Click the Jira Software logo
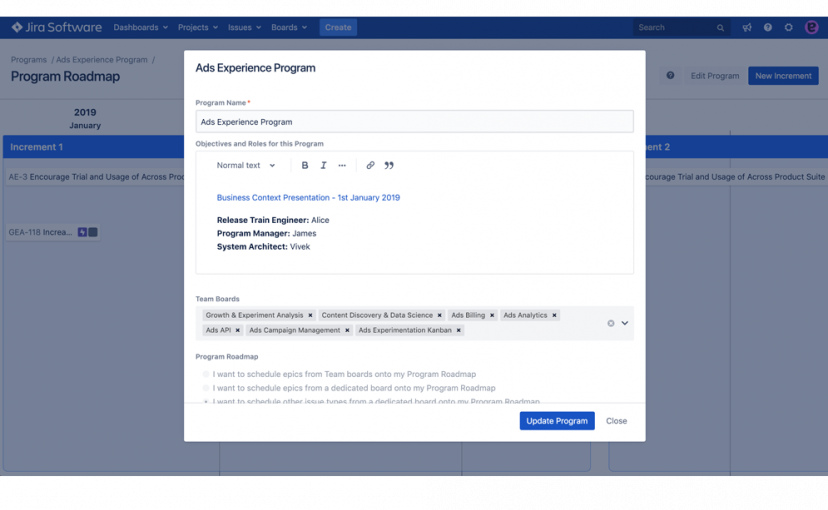This screenshot has width=828, height=510. (x=57, y=27)
